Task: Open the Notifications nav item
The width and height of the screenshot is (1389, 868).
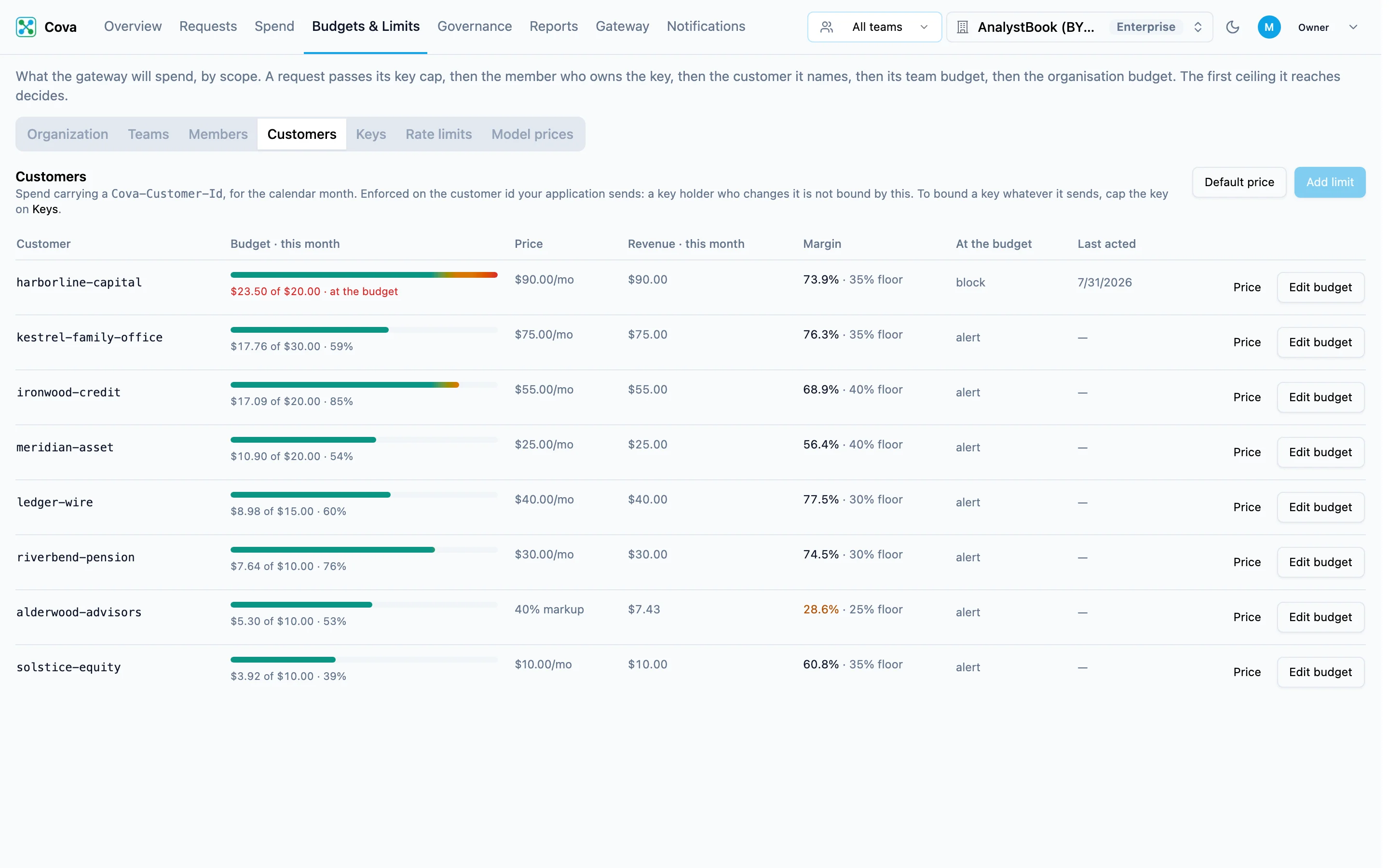Action: 706,27
